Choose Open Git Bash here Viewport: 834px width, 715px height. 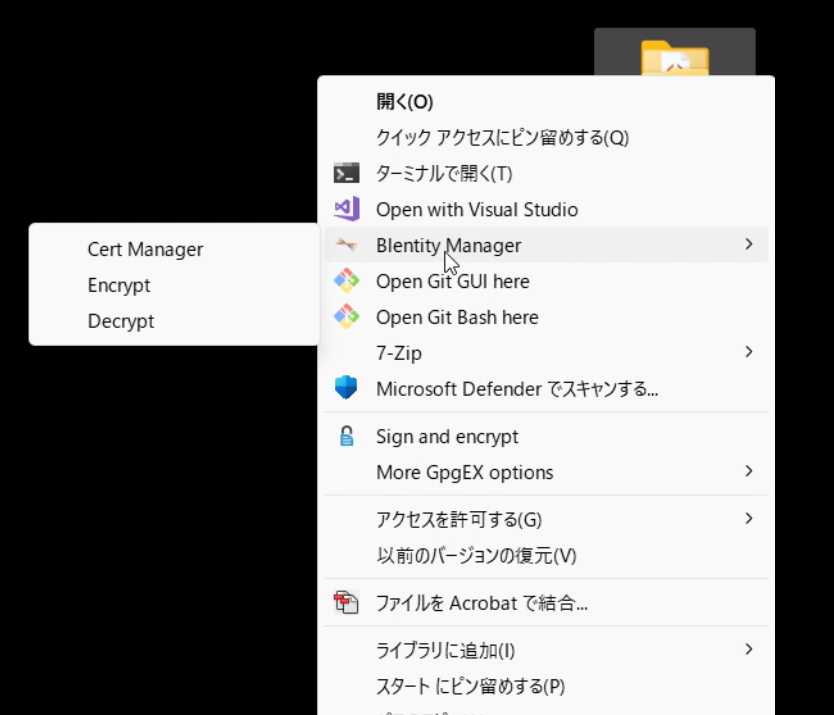546,317
